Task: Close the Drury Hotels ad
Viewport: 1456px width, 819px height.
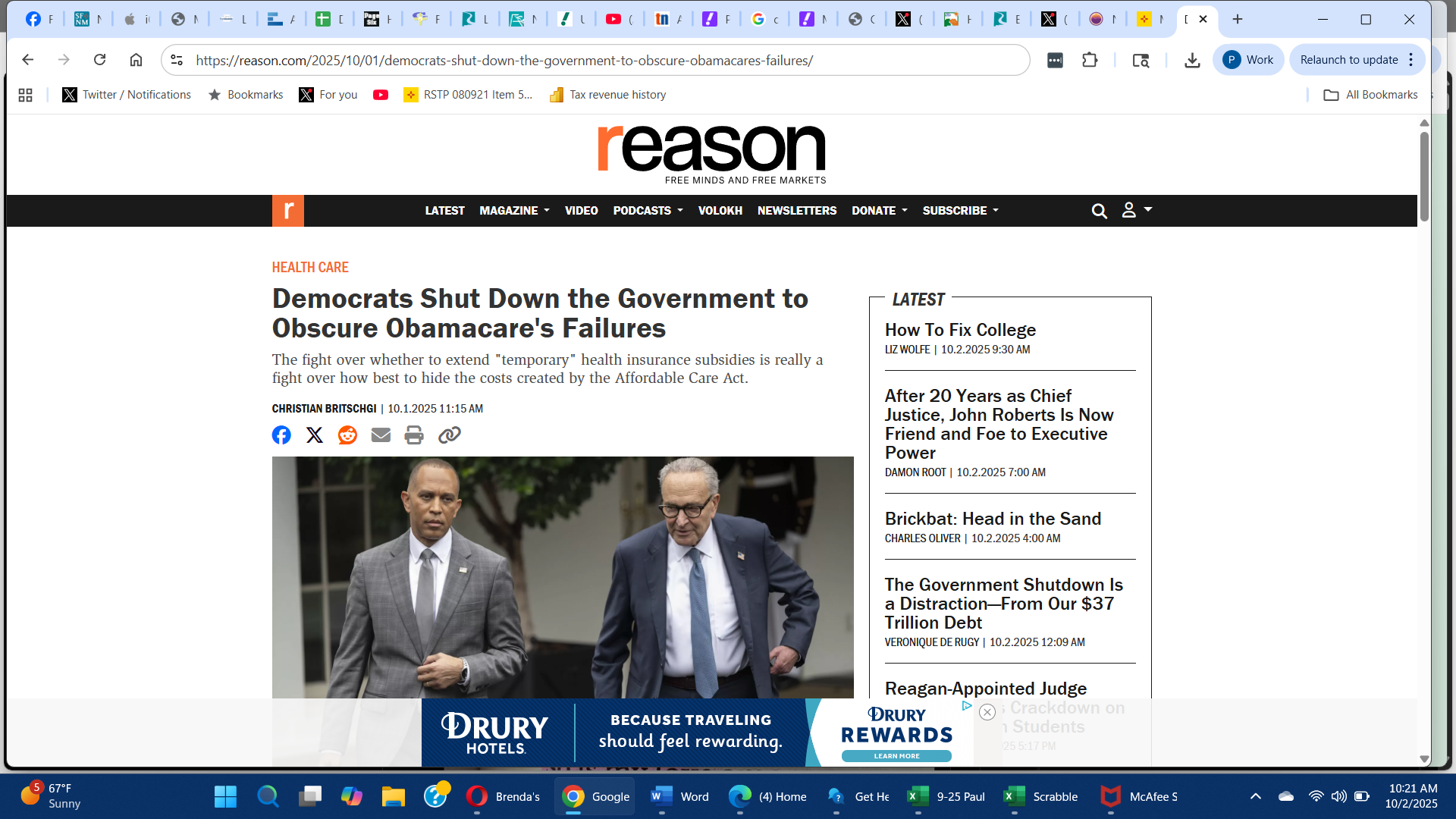Action: pos(987,712)
